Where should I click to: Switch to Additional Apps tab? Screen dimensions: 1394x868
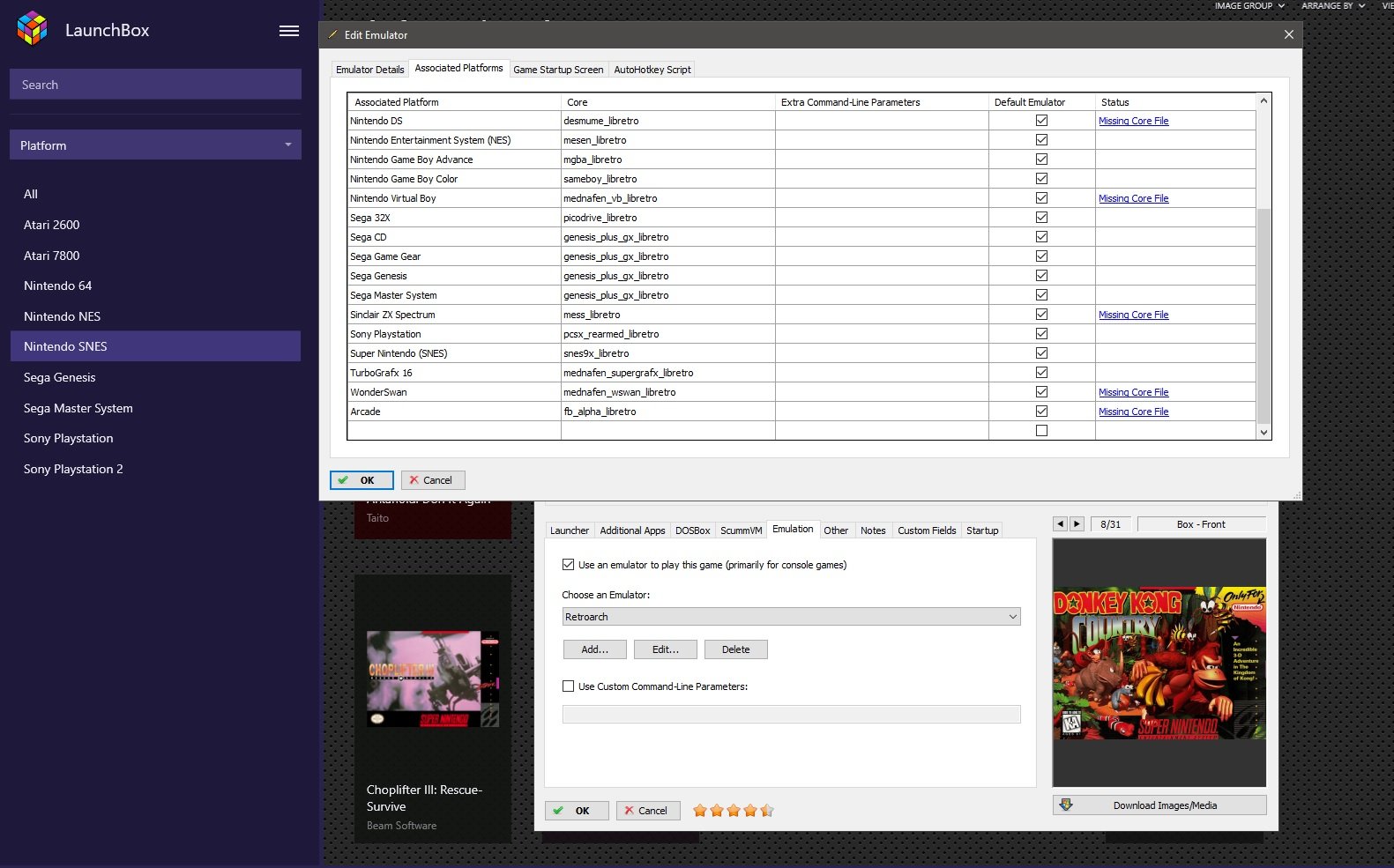coord(632,530)
